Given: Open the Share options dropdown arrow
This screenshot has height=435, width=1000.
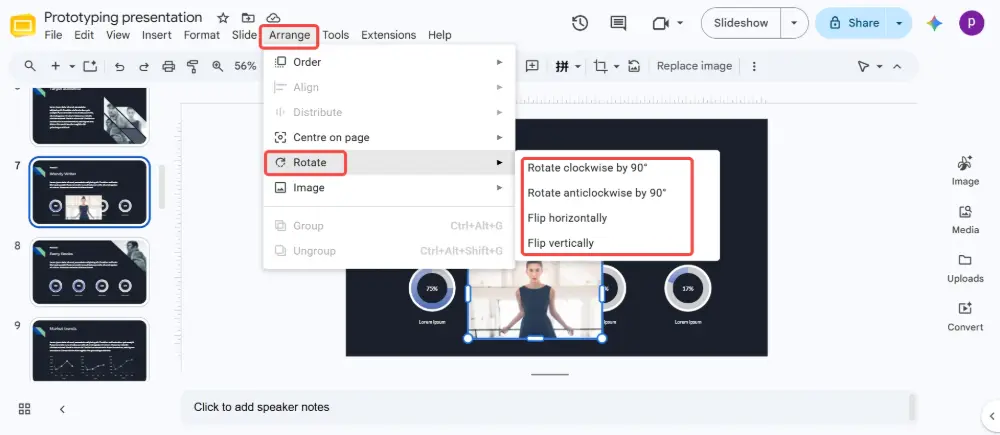Looking at the screenshot, I should (x=899, y=23).
